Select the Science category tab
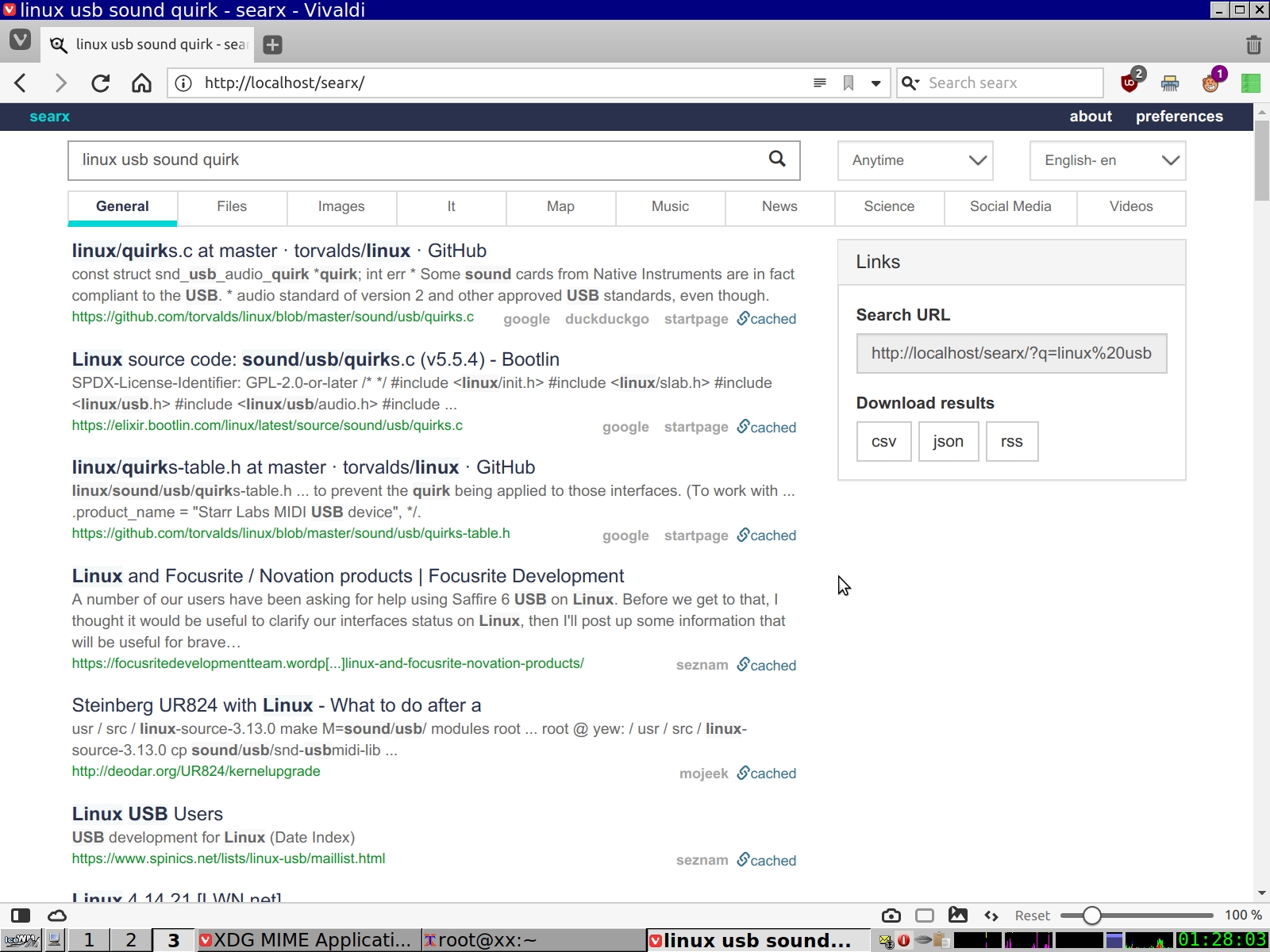 [x=889, y=207]
